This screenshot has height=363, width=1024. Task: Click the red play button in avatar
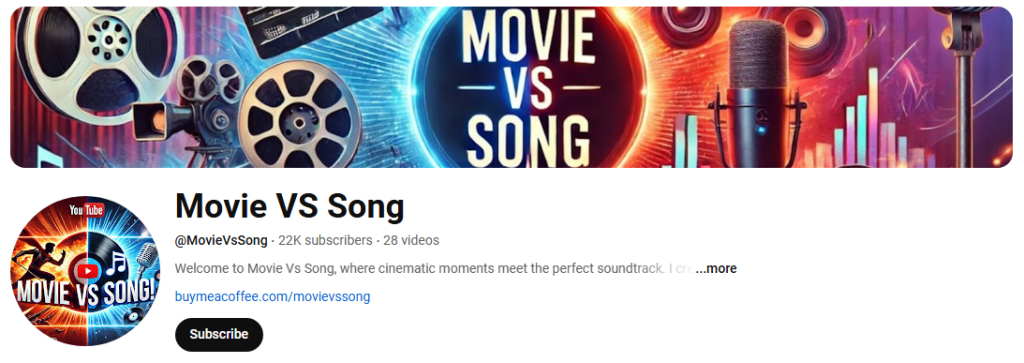[x=86, y=270]
